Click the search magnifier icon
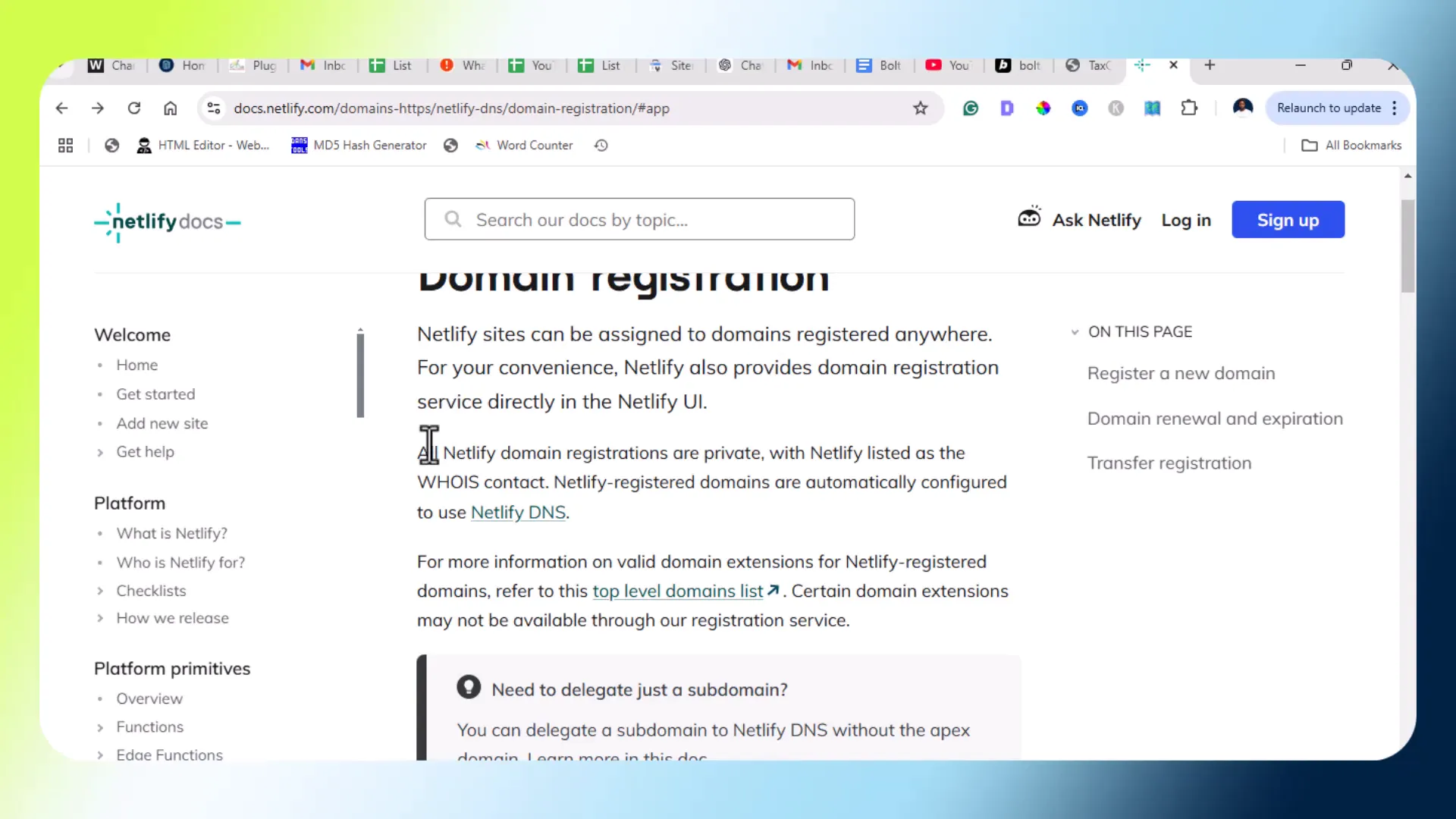The height and width of the screenshot is (819, 1456). 453,219
